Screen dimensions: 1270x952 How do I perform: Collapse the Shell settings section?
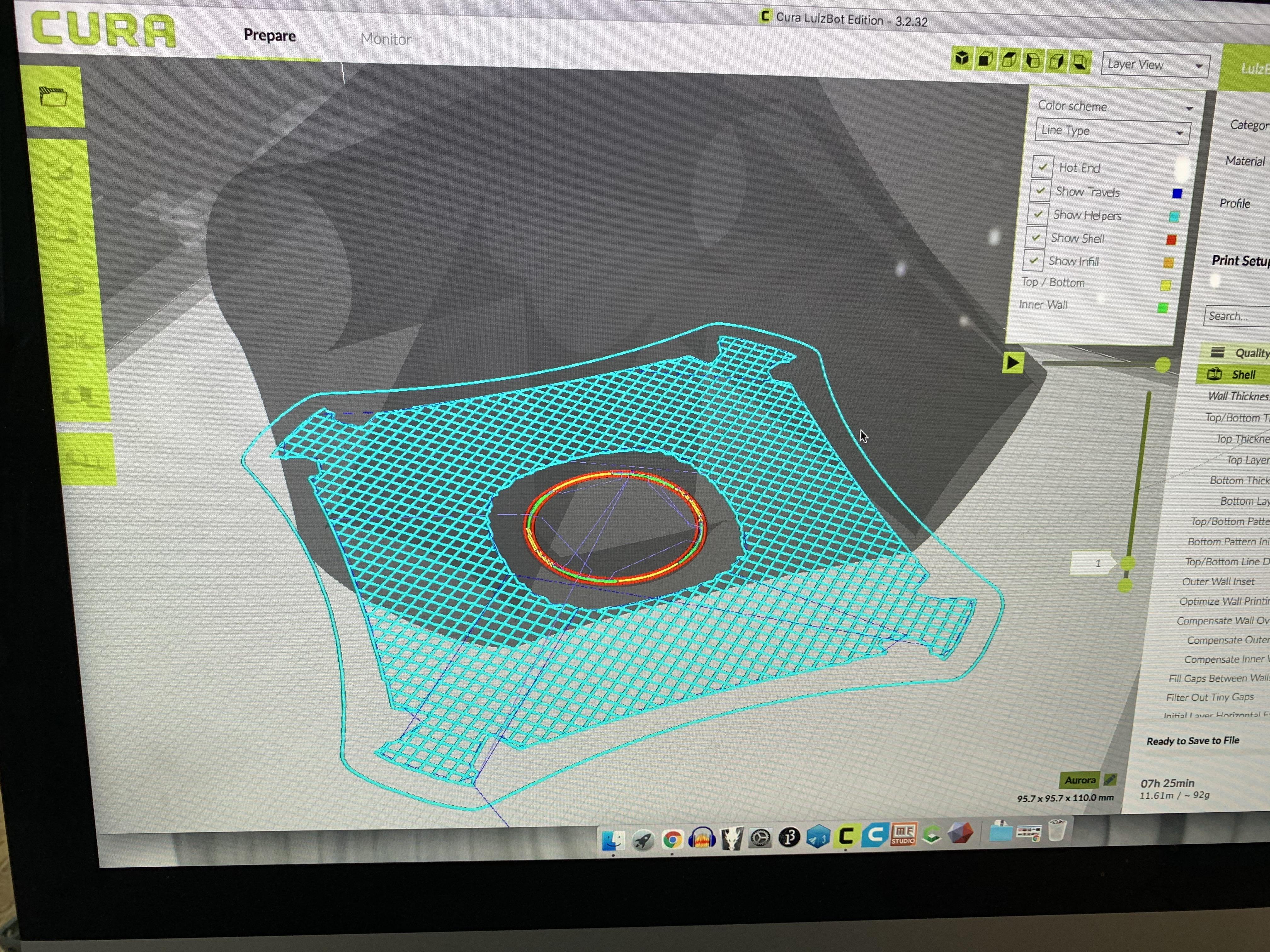(x=1243, y=375)
